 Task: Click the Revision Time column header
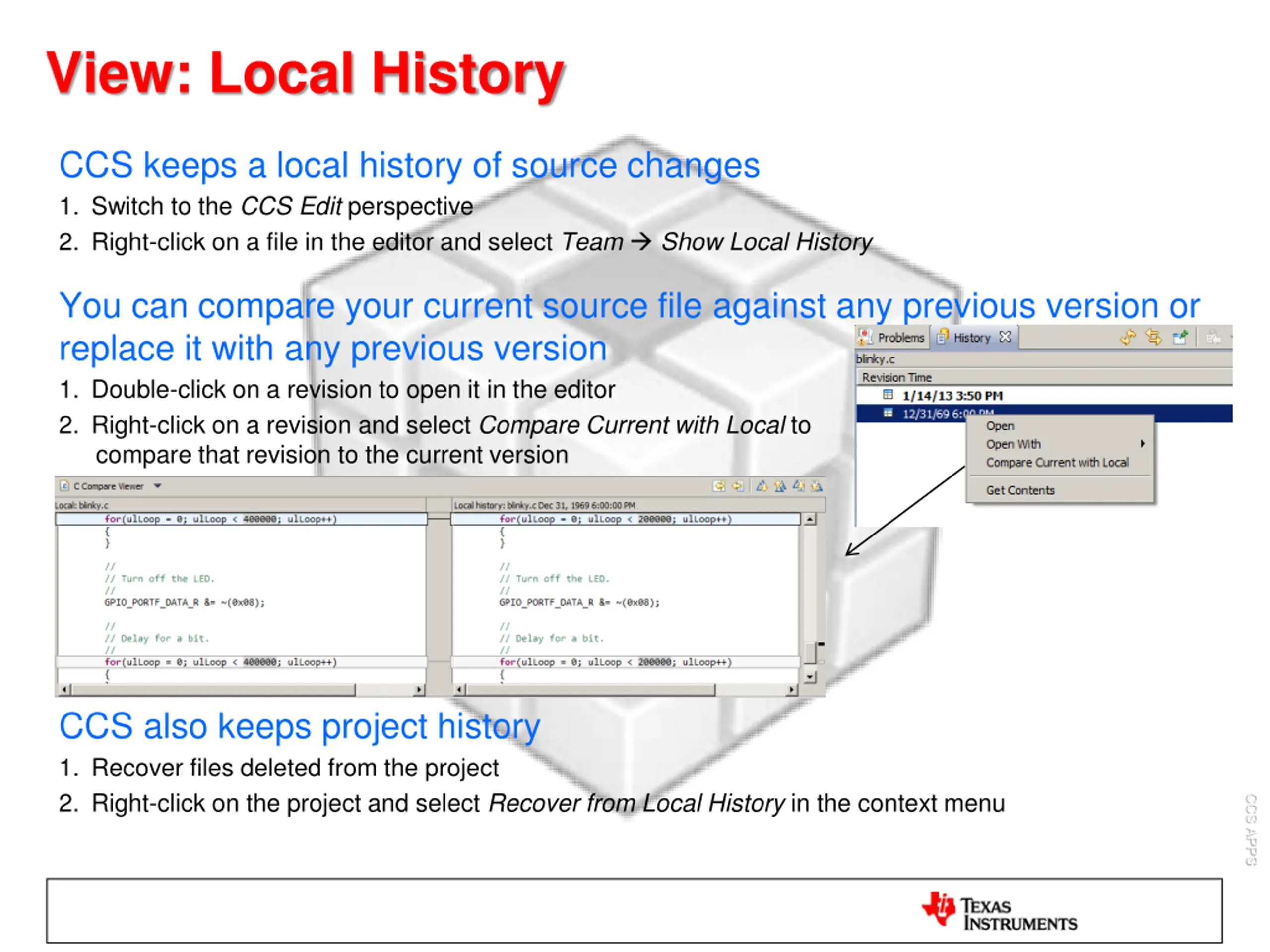1044,377
